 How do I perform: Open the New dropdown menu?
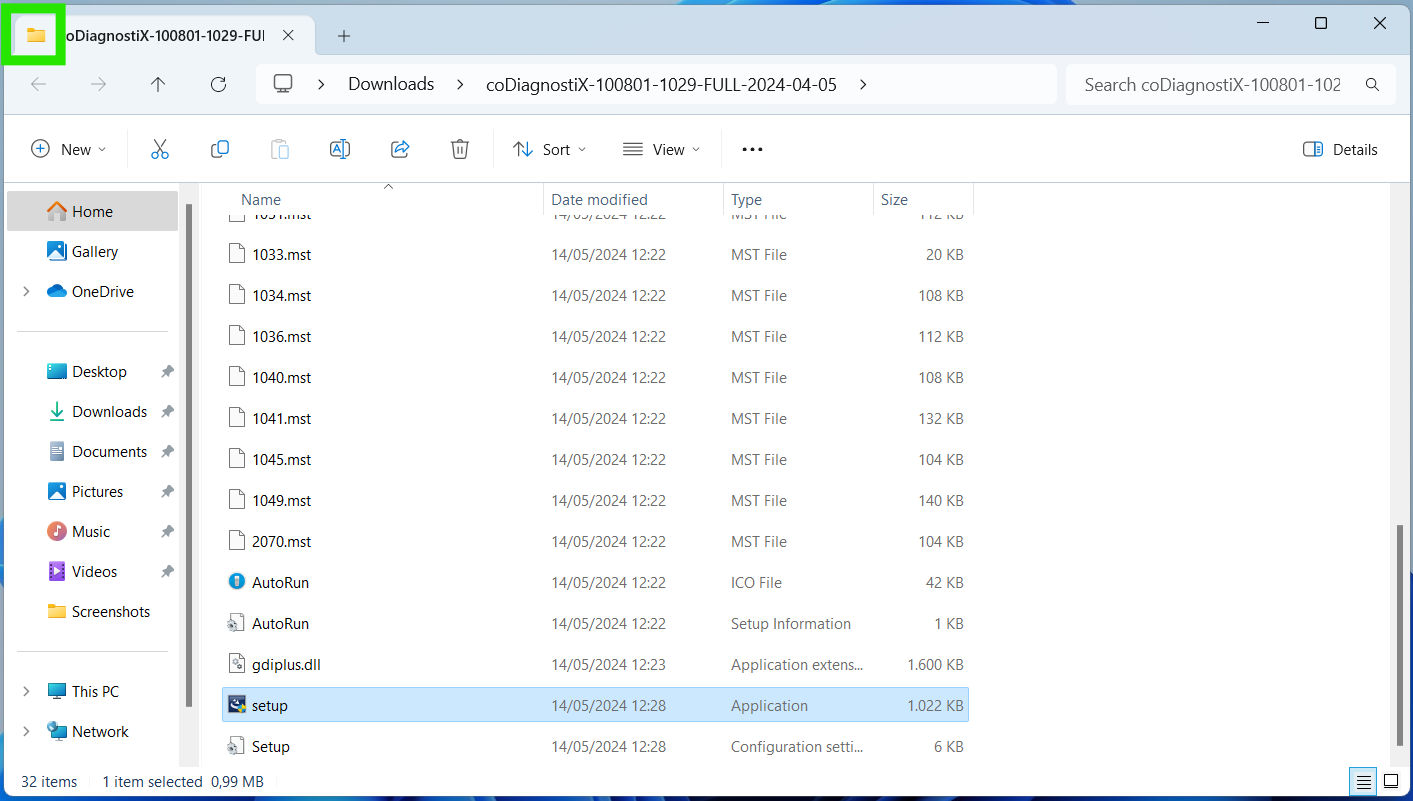coord(68,149)
